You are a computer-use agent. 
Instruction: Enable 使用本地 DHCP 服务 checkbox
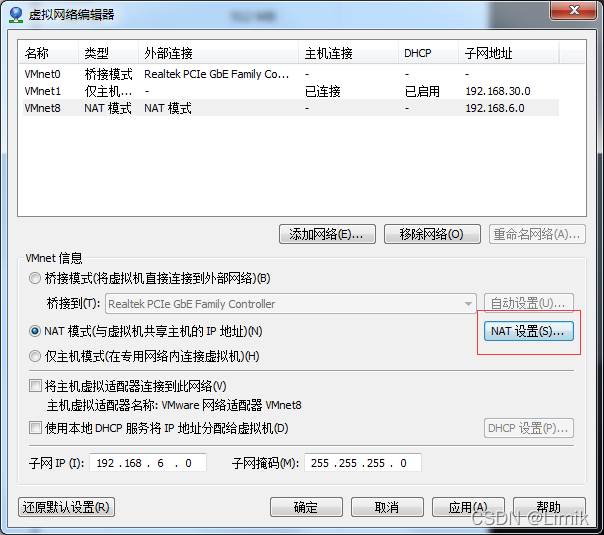coord(35,428)
